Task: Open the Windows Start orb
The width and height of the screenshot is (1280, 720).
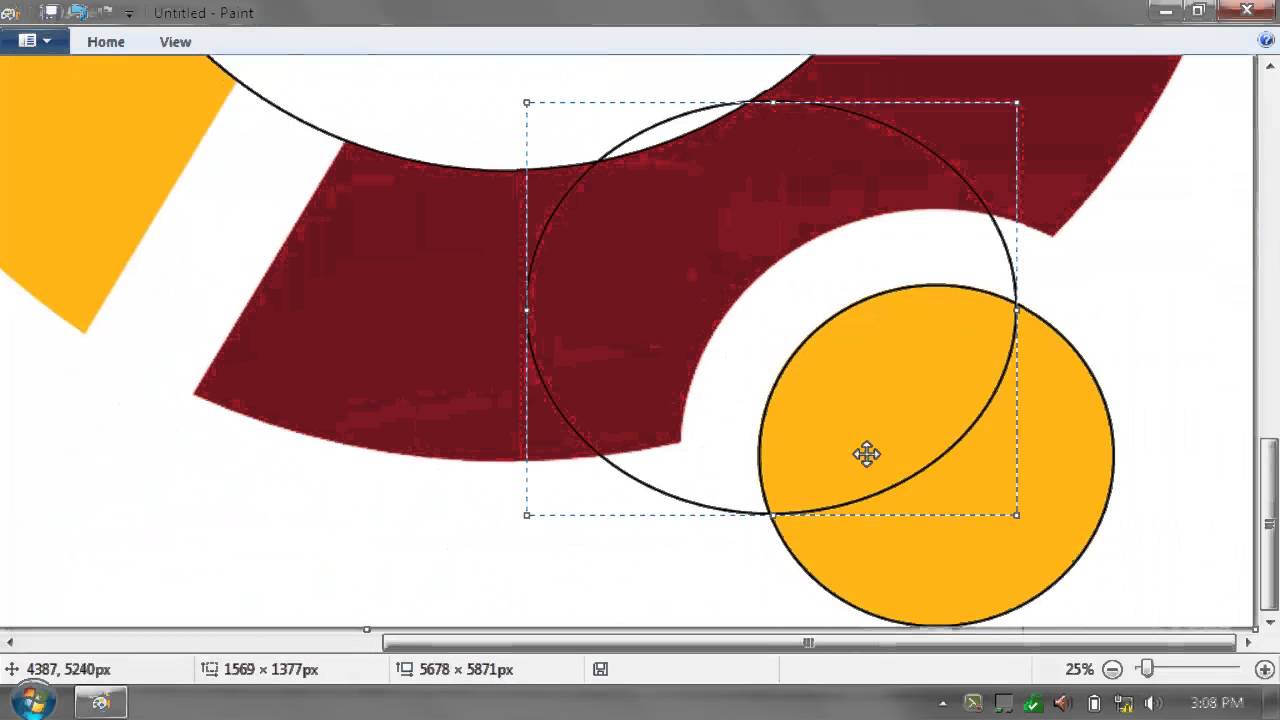Action: pyautogui.click(x=32, y=702)
